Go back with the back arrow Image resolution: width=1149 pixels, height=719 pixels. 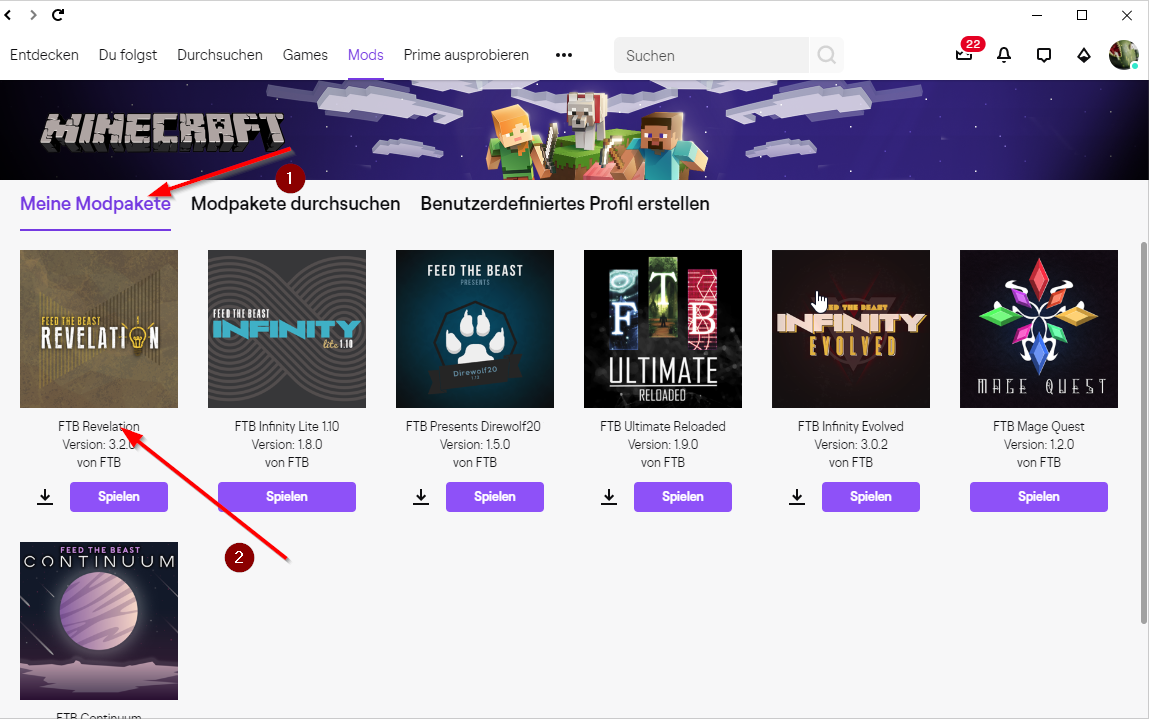8,15
